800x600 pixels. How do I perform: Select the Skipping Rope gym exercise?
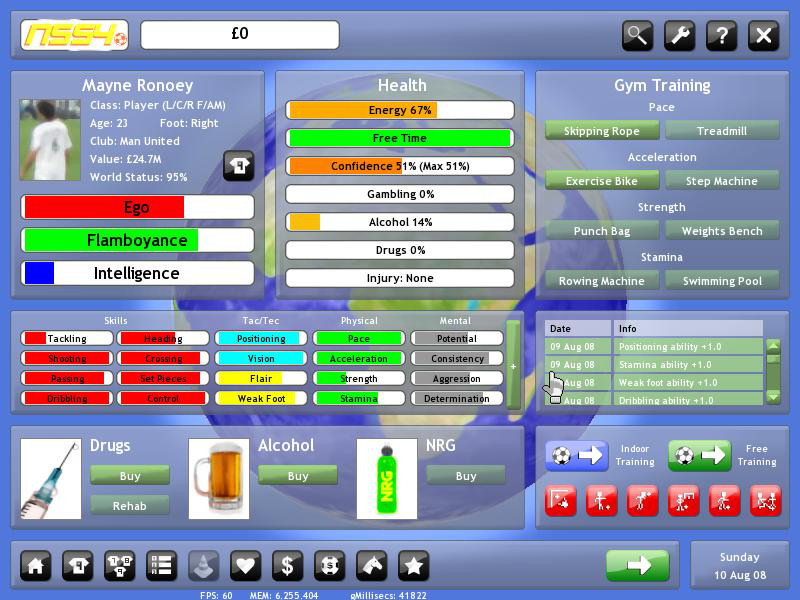602,131
